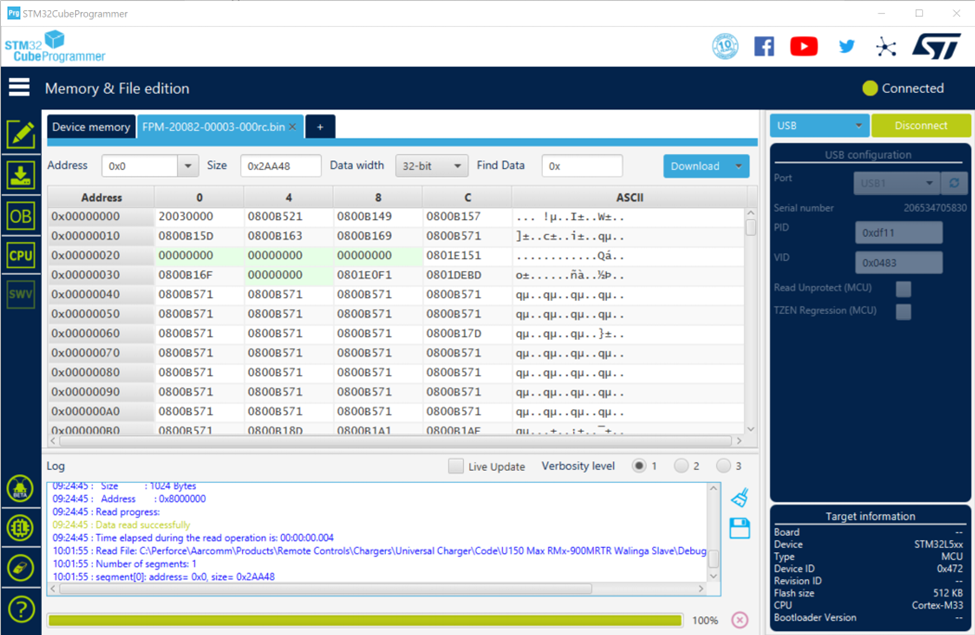975x635 pixels.
Task: Toggle the Live Update checkbox
Action: coord(456,466)
